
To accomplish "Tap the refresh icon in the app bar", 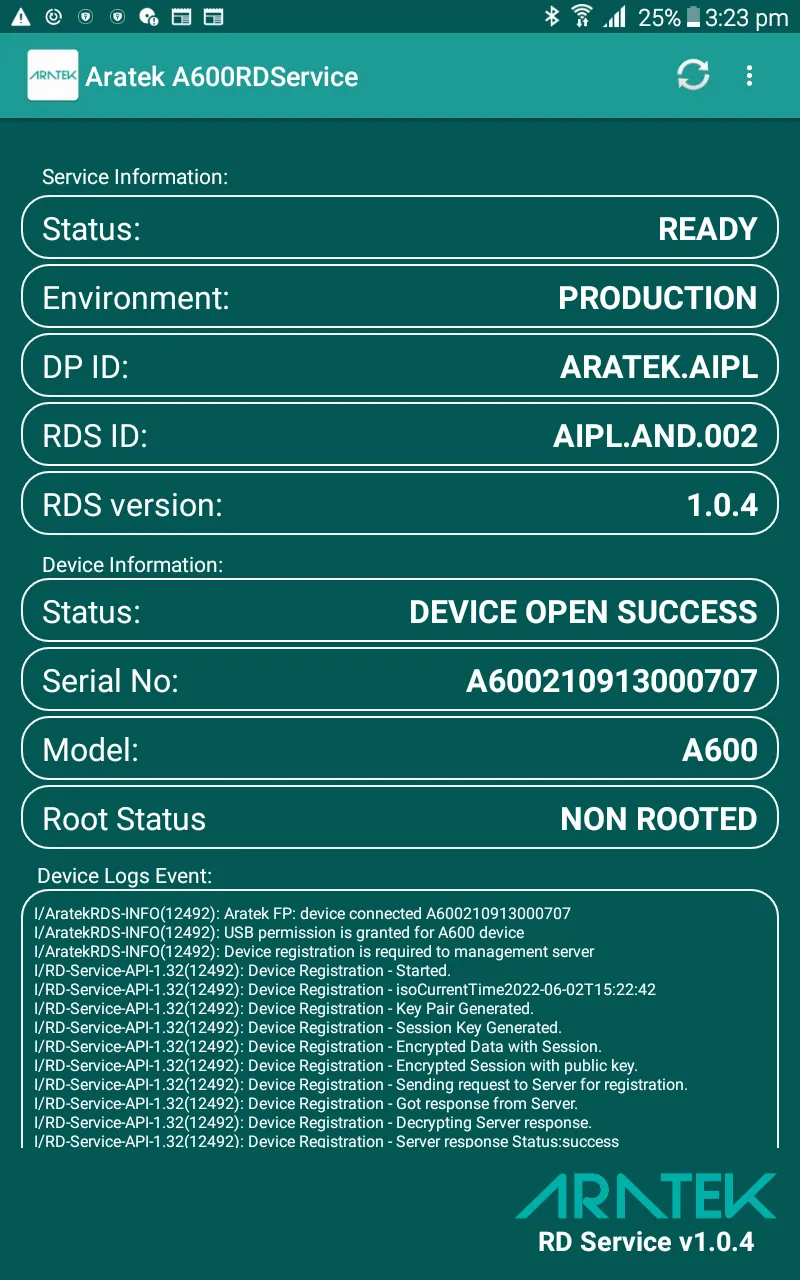I will 693,76.
